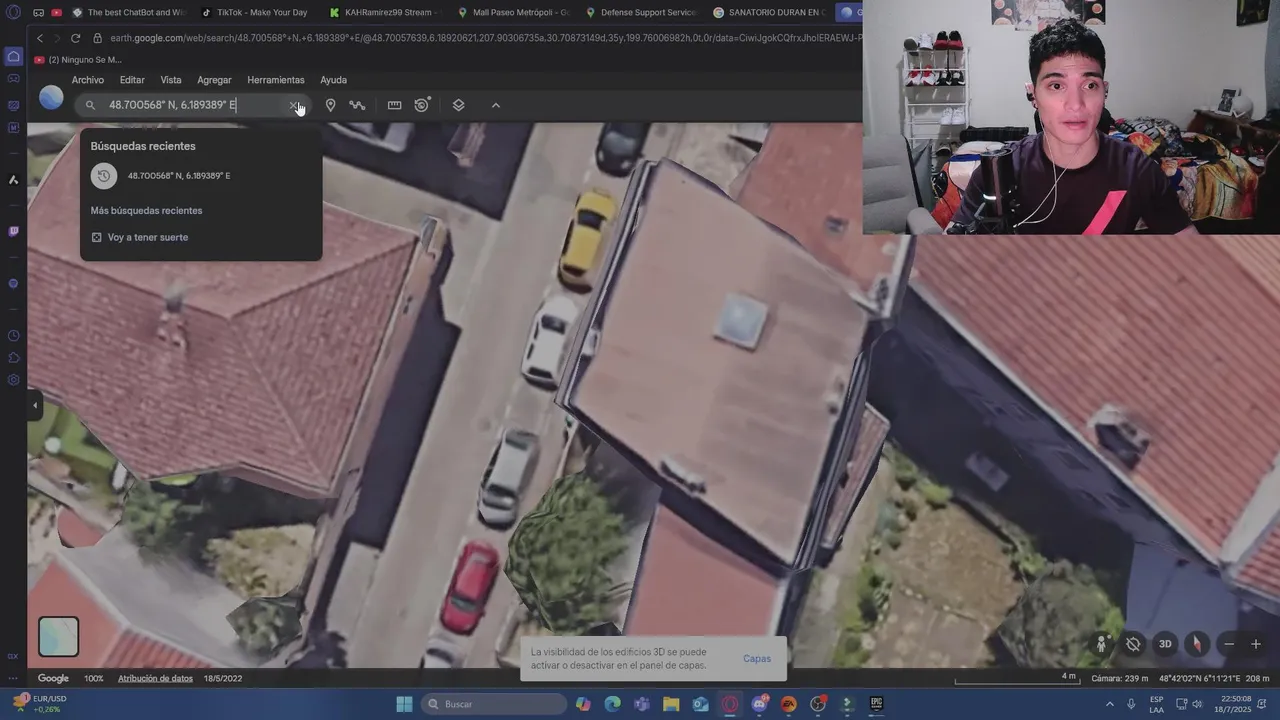Click the 100% imagery load indicator
This screenshot has width=1280, height=720.
point(93,678)
